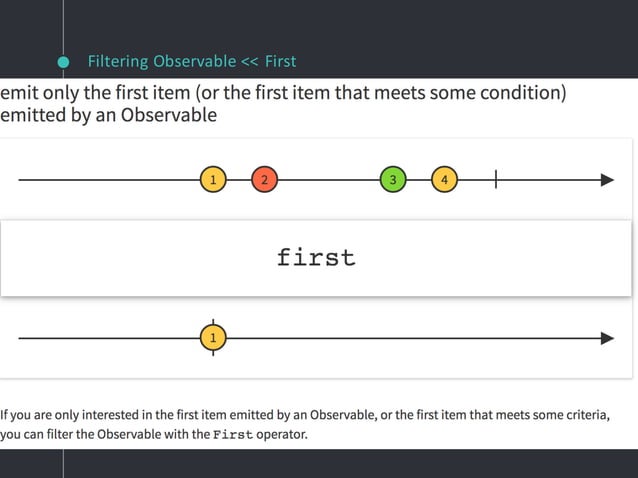Screen dimensions: 638x478
Task: Click the result stream arrowhead
Action: point(607,338)
